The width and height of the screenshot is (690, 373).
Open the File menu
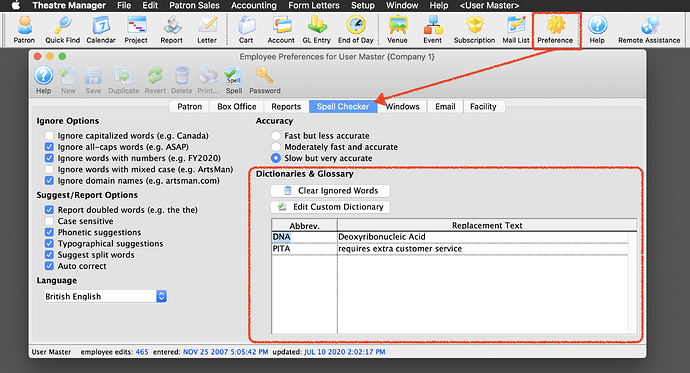(124, 5)
